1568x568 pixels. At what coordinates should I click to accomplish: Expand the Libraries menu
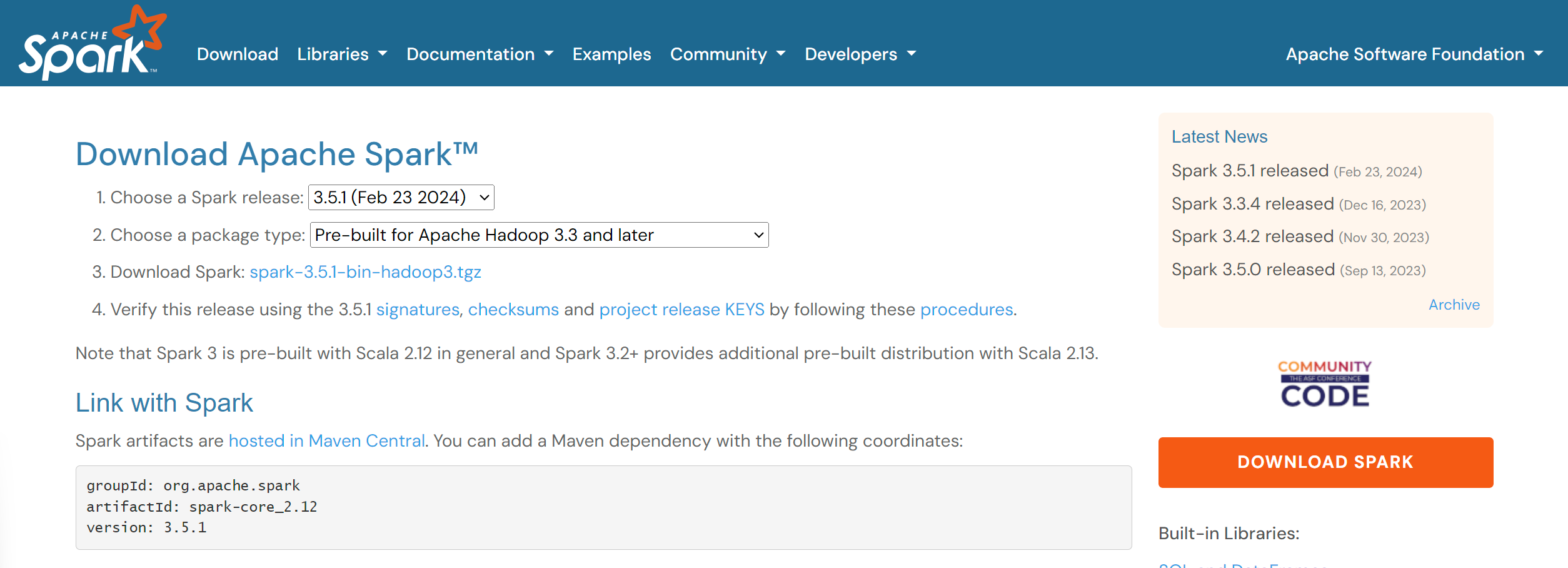click(x=342, y=54)
